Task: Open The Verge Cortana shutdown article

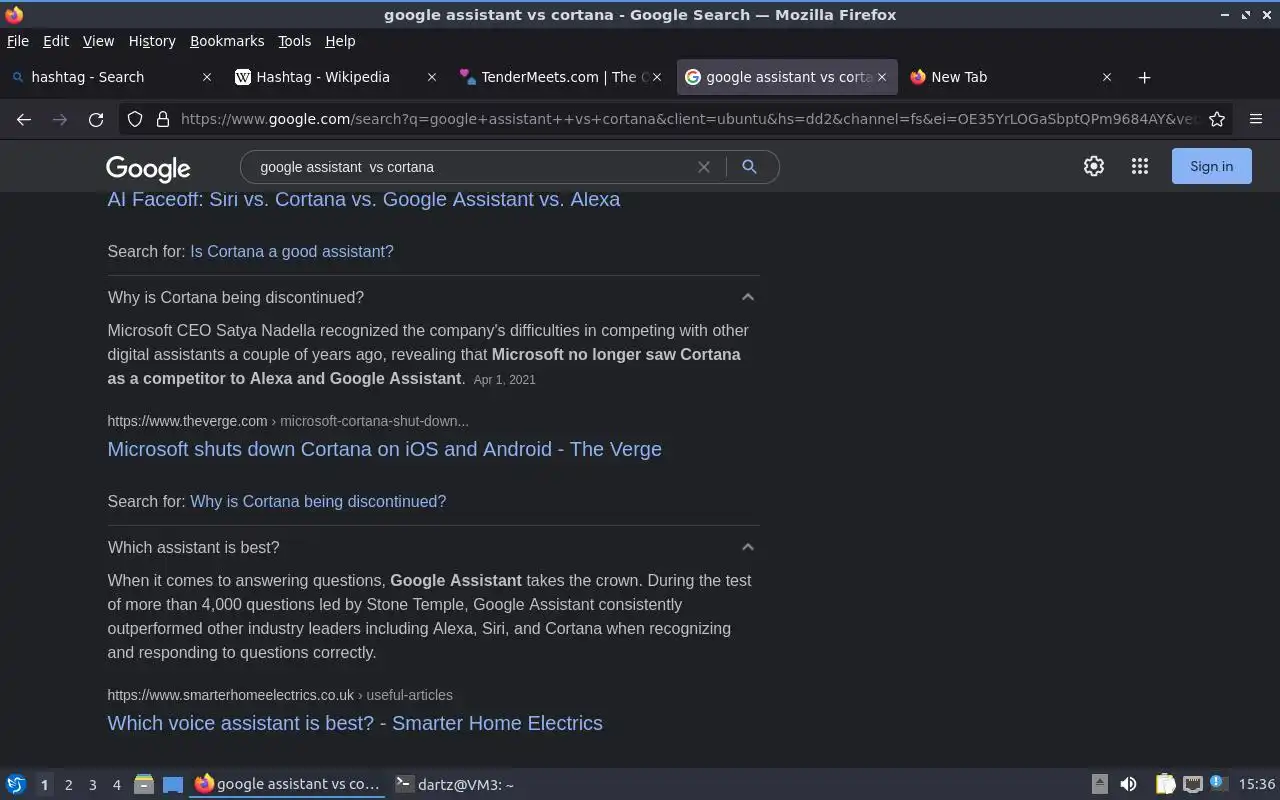Action: [385, 449]
